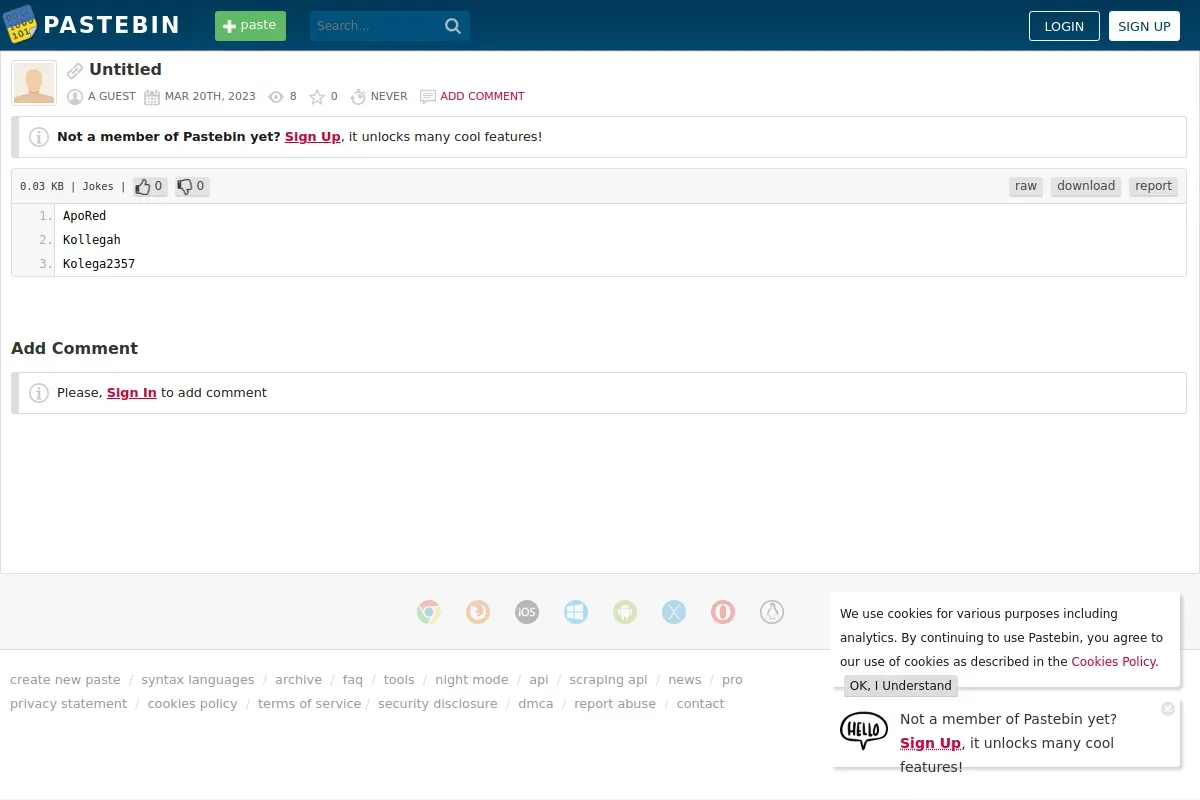This screenshot has height=800, width=1200.
Task: Click the guest avatar thumbnail
Action: click(x=34, y=83)
